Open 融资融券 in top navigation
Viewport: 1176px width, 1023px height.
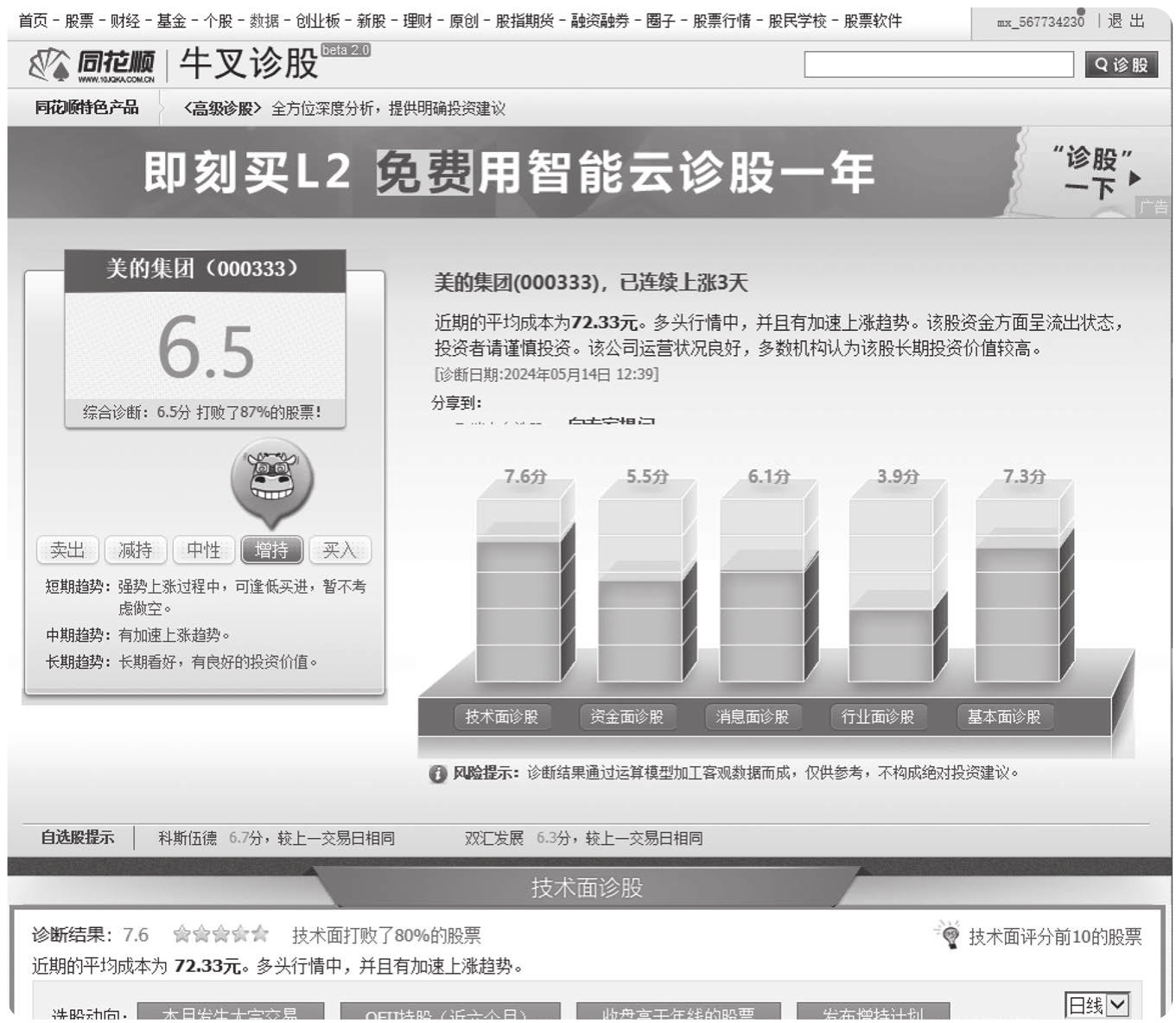[601, 21]
